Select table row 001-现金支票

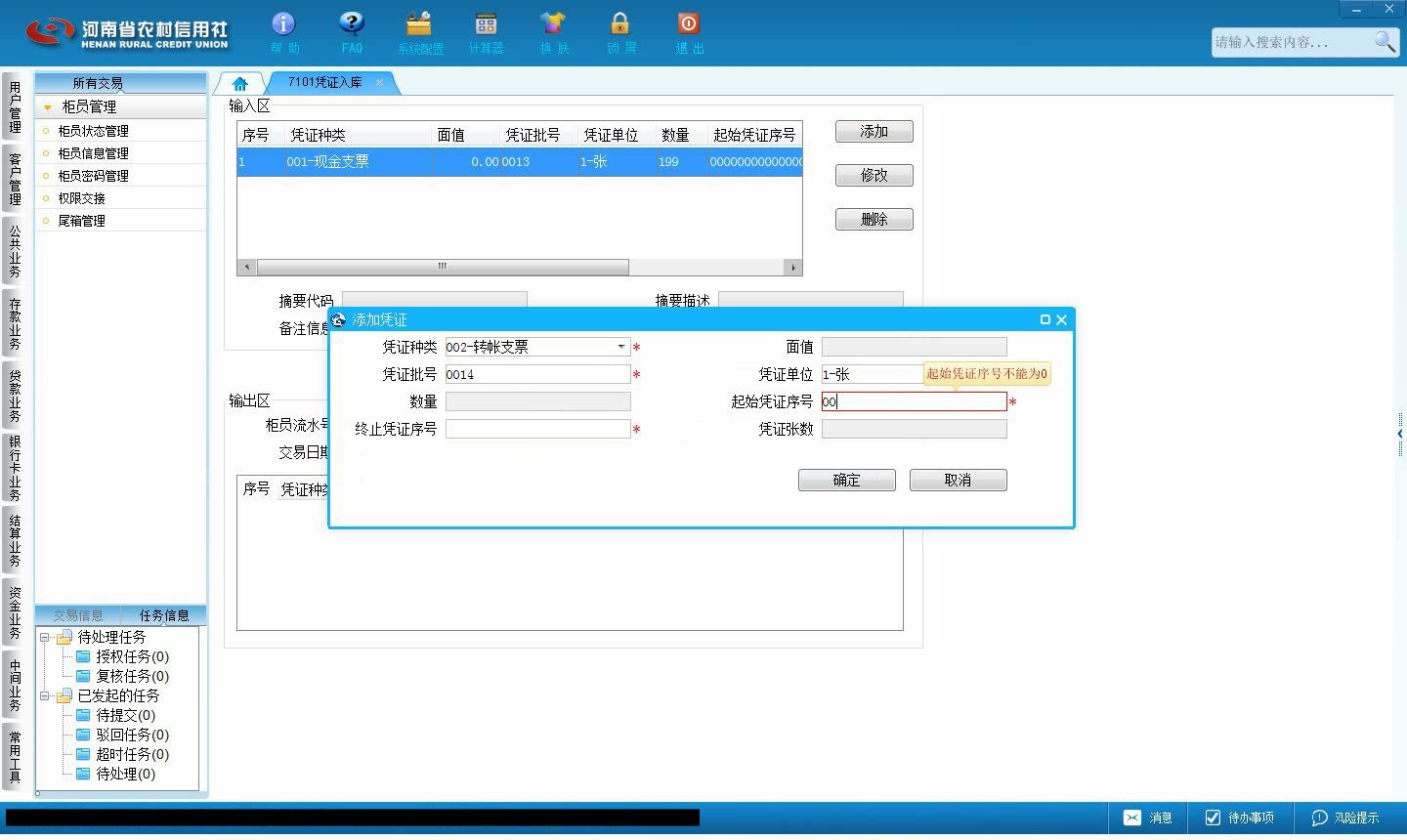(x=520, y=162)
